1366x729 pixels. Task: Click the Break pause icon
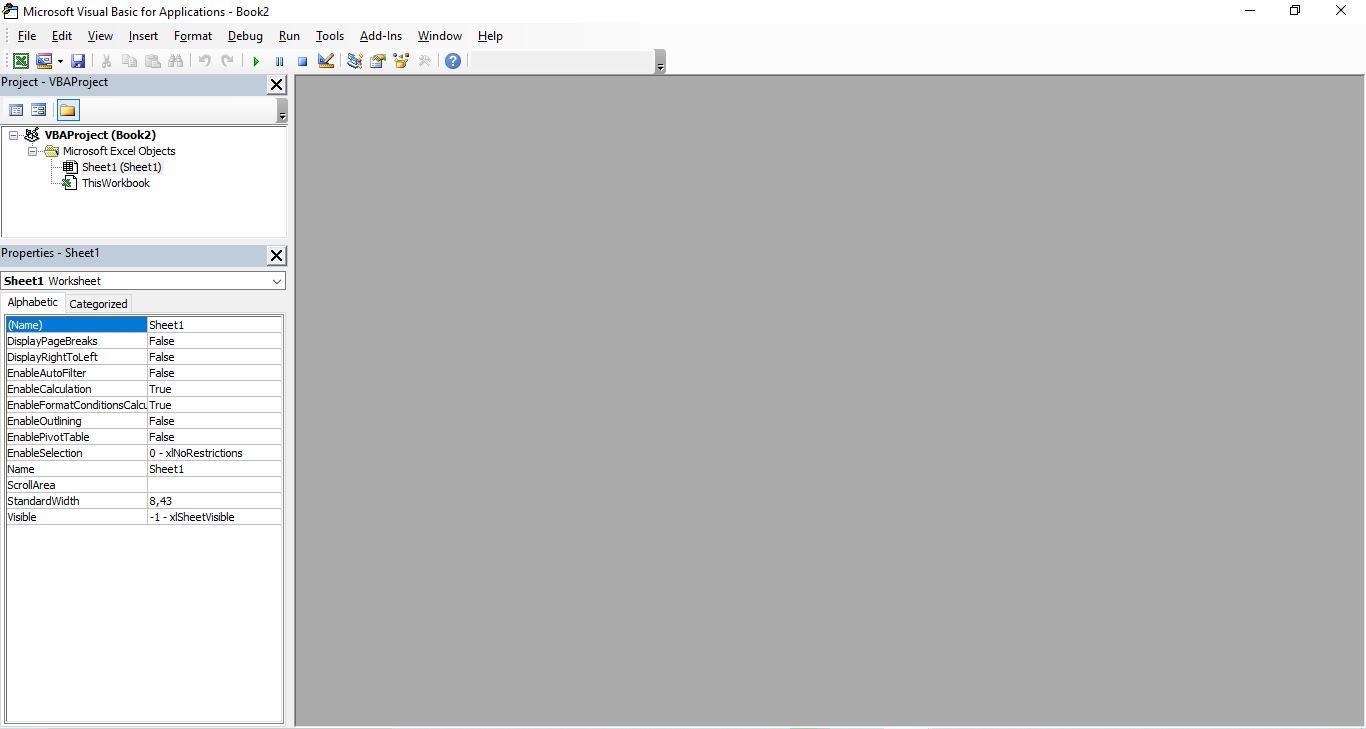point(279,61)
